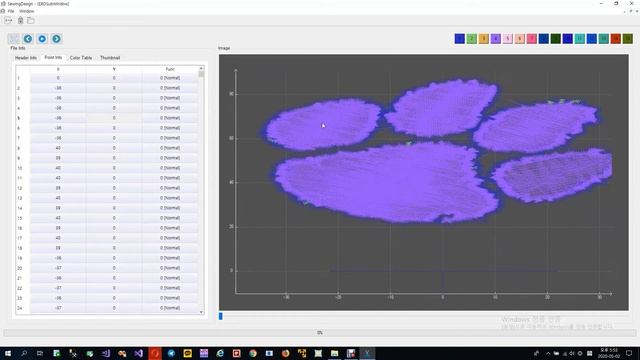The height and width of the screenshot is (360, 640).
Task: Show the Thumbnail tab
Action: (110, 58)
